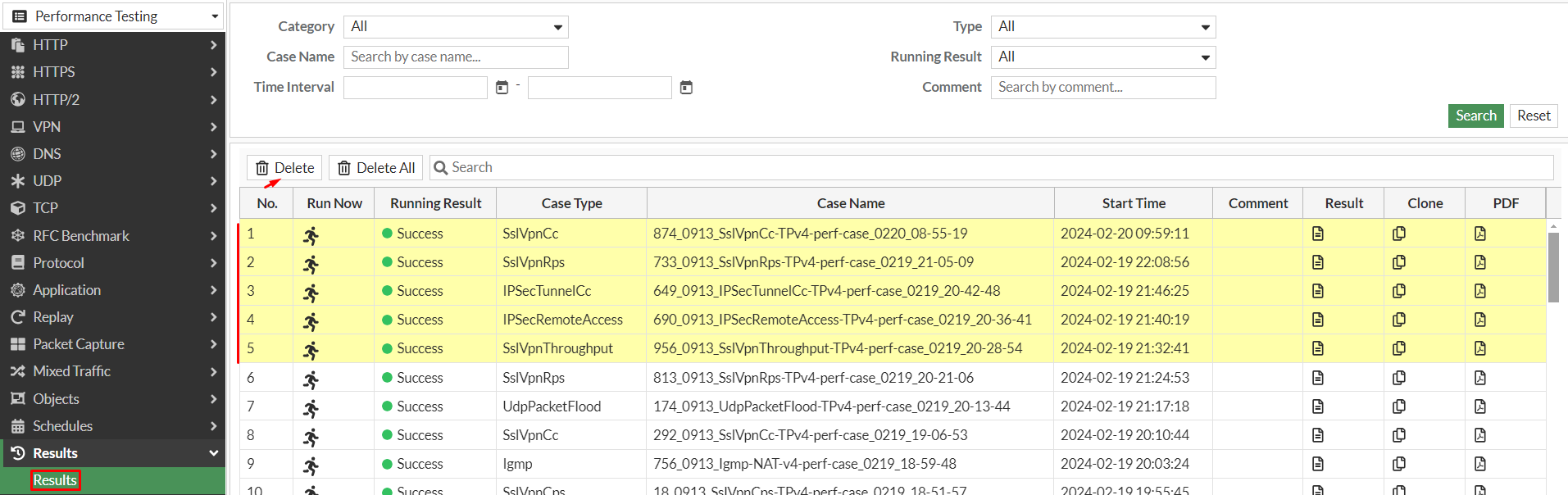This screenshot has height=495, width=1568.
Task: Click Run Now icon for row 1
Action: click(311, 236)
